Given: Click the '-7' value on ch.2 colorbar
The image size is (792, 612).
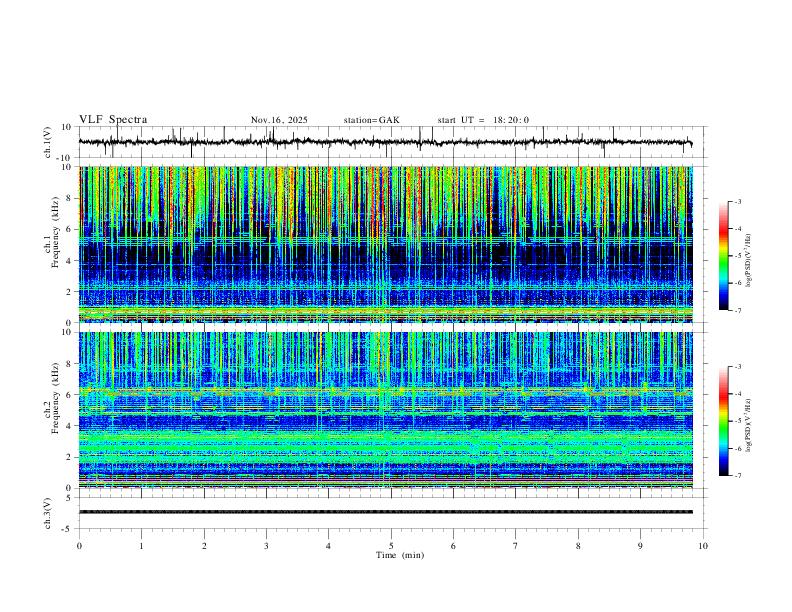Looking at the screenshot, I should (738, 476).
